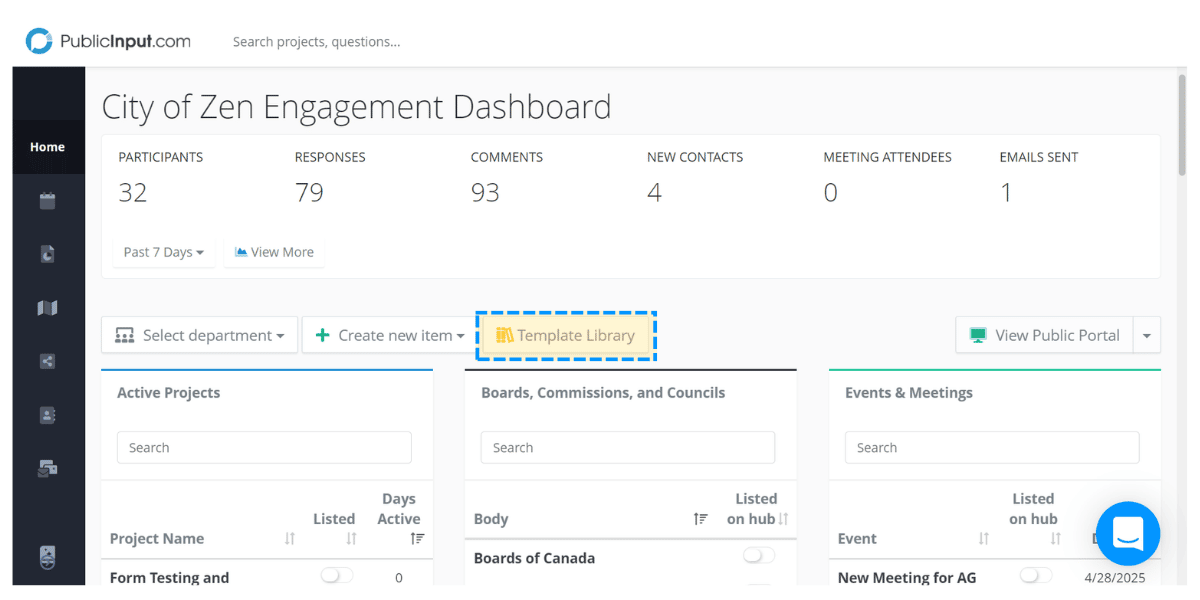Click the map icon in the sidebar
This screenshot has width=1200, height=600.
click(x=47, y=308)
